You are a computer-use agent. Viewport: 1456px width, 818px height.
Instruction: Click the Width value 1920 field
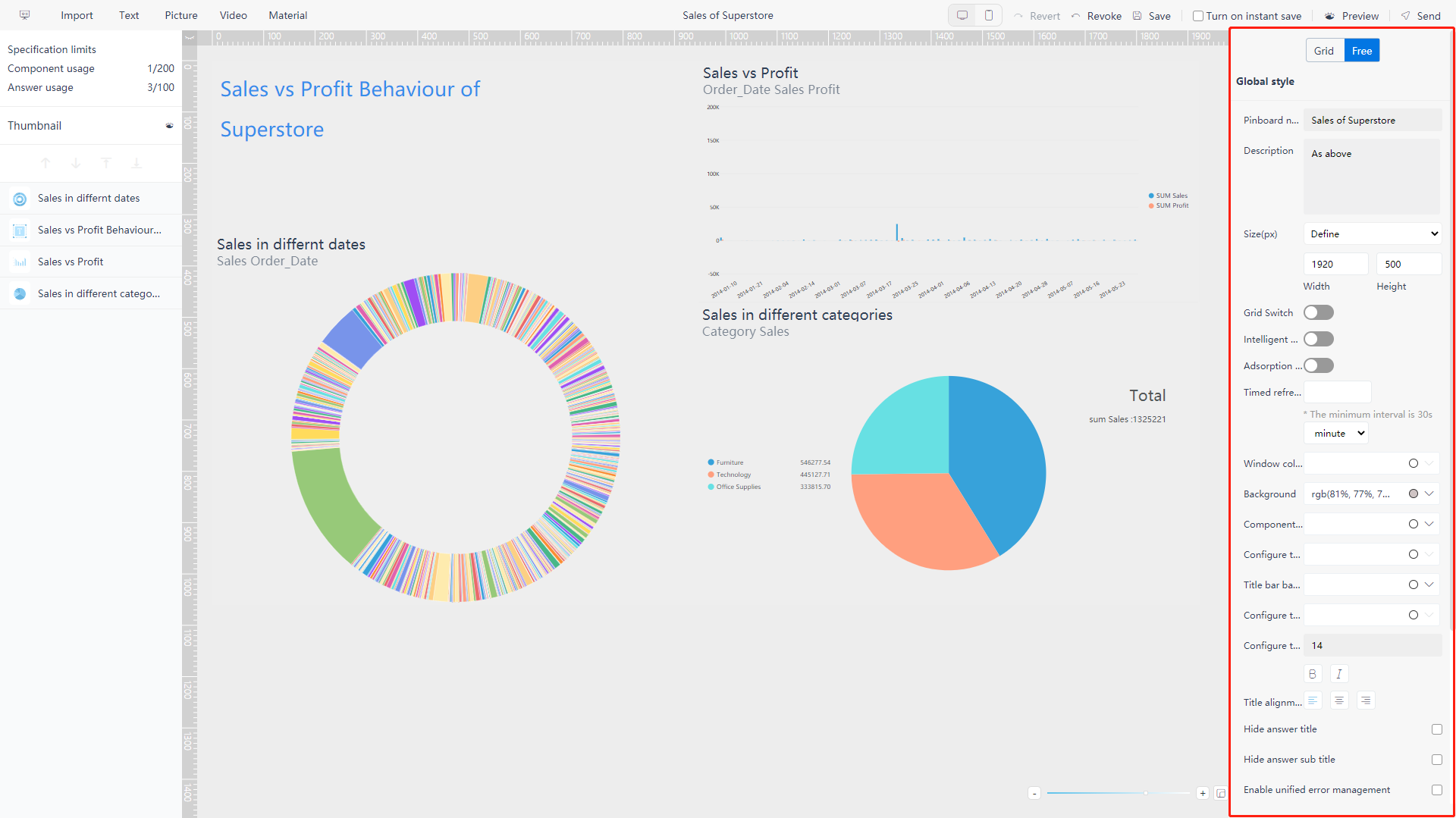click(1335, 265)
